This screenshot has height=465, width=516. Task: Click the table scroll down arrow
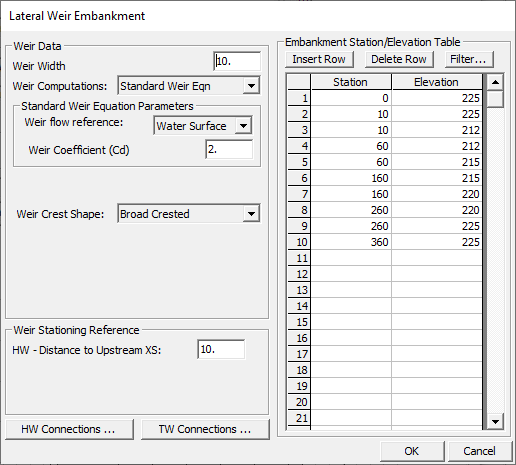[495, 422]
